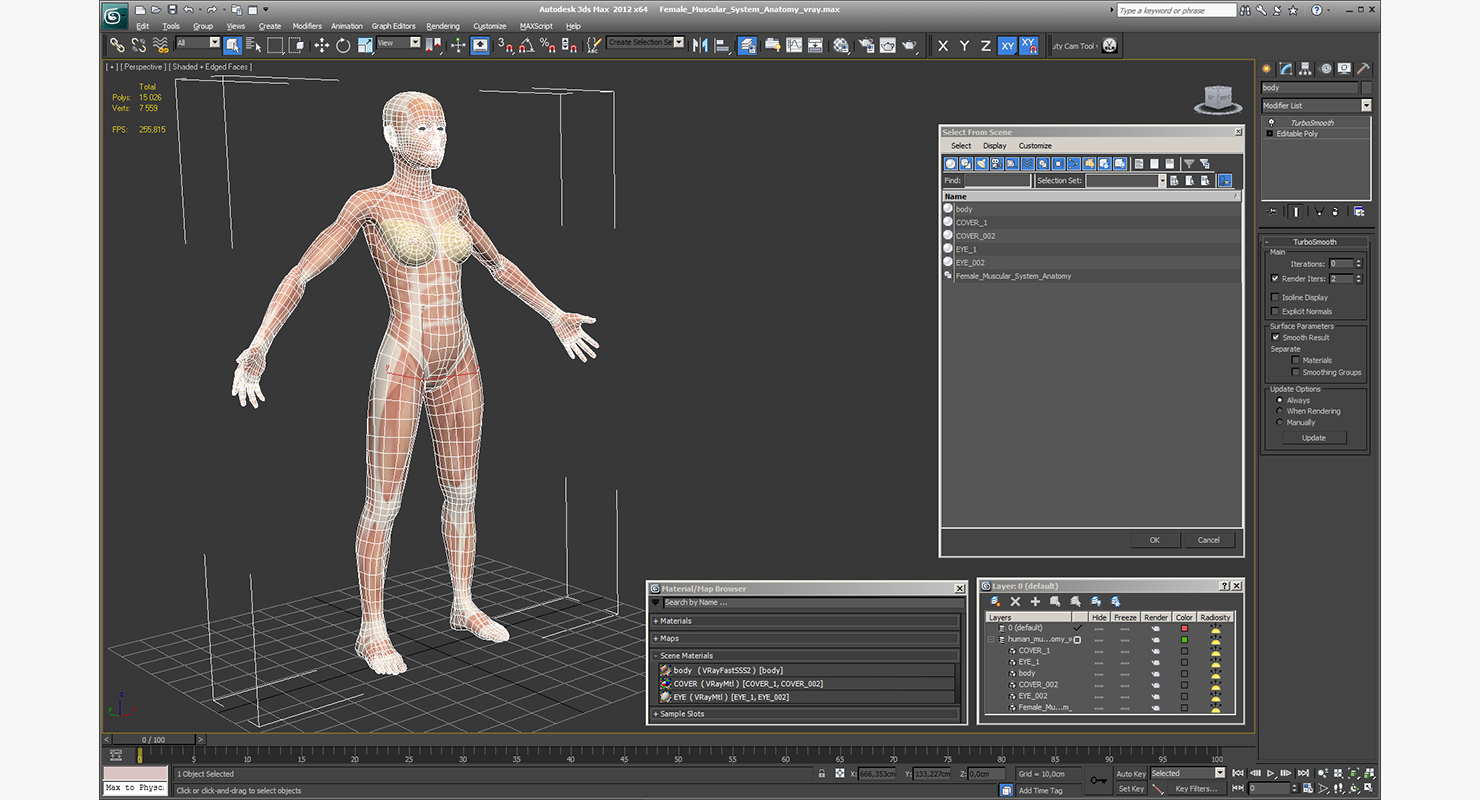The height and width of the screenshot is (800, 1480).
Task: Click the Align tool icon
Action: (722, 45)
